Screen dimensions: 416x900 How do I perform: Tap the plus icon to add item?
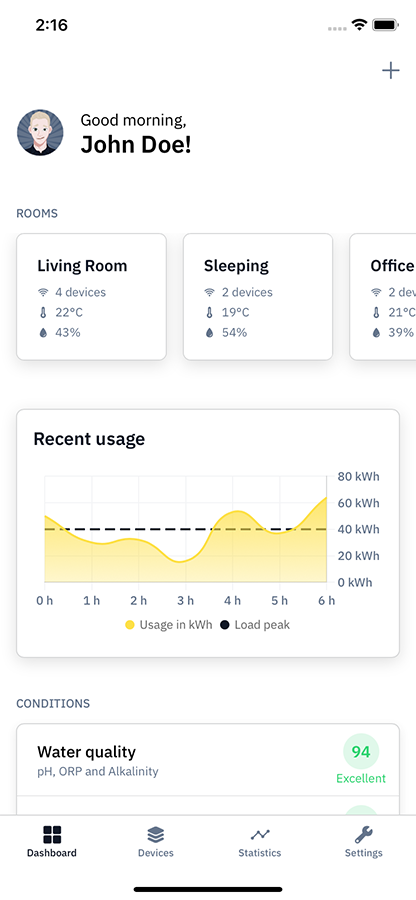coord(391,71)
